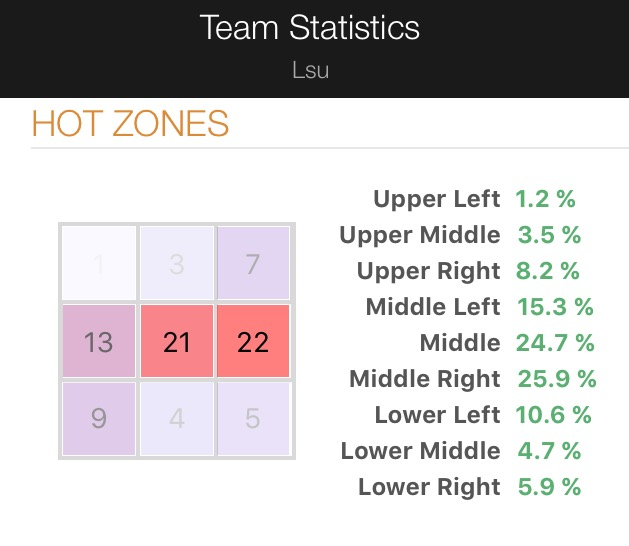The height and width of the screenshot is (546, 629).
Task: Select the Lower Left 10.6 % value
Action: click(x=554, y=415)
